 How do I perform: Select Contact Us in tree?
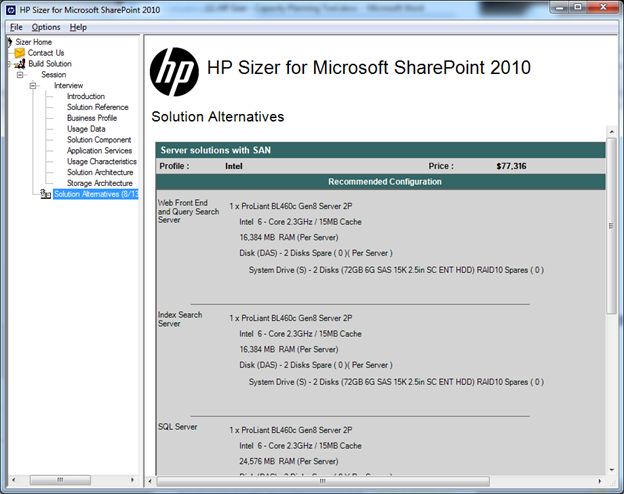pos(46,53)
